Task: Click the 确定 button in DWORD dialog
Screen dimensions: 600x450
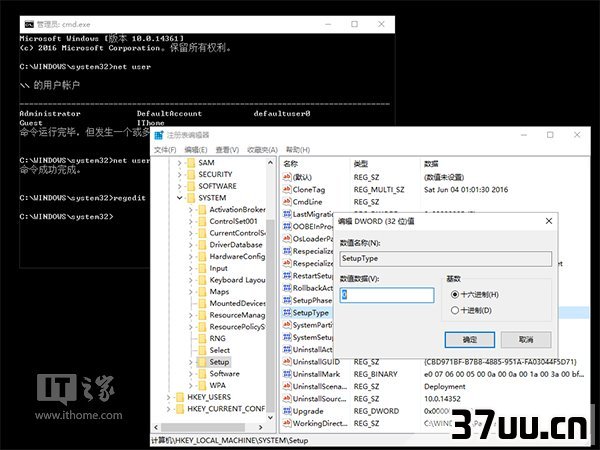Action: pos(470,340)
